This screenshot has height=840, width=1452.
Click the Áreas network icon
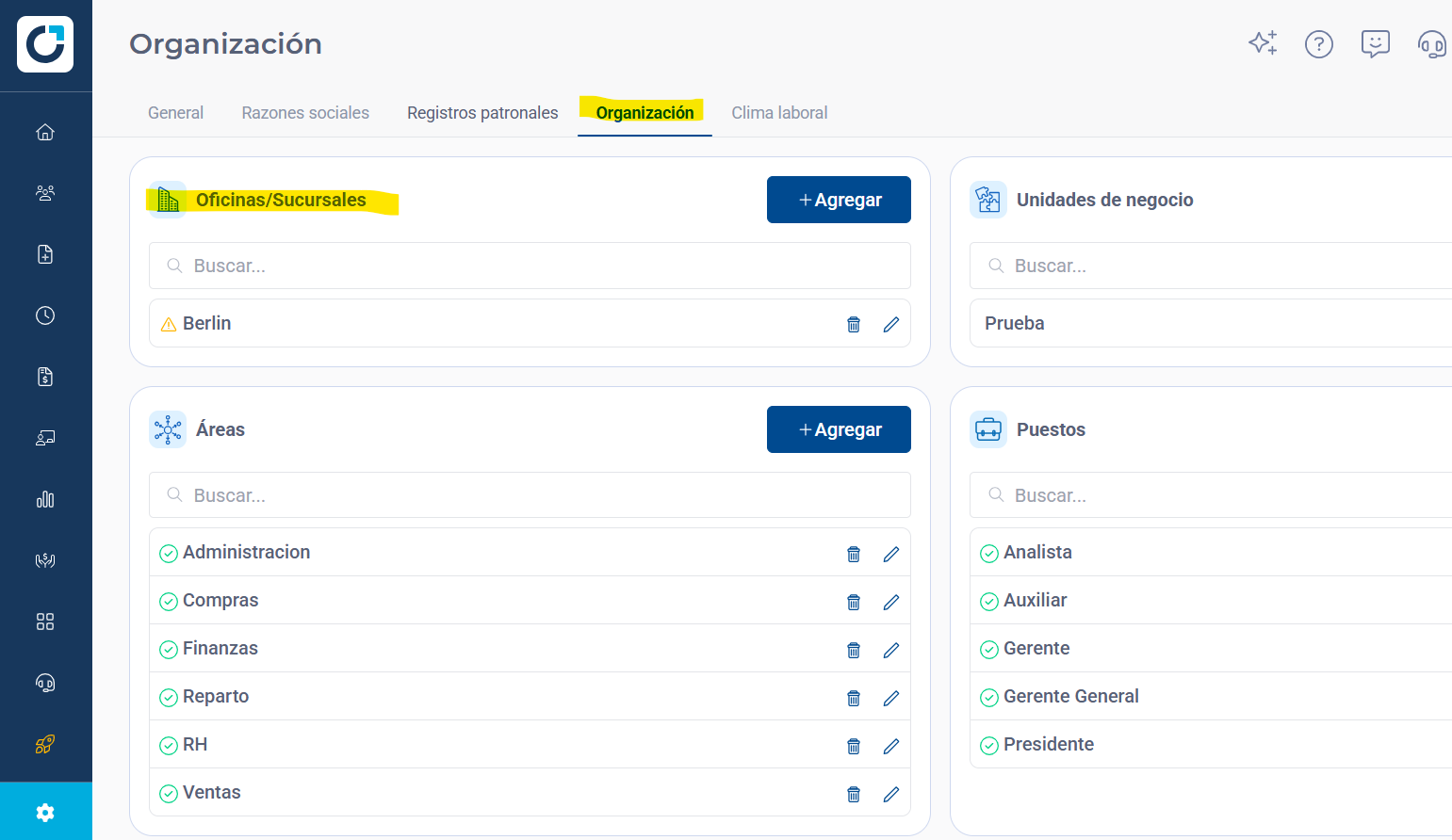[168, 429]
